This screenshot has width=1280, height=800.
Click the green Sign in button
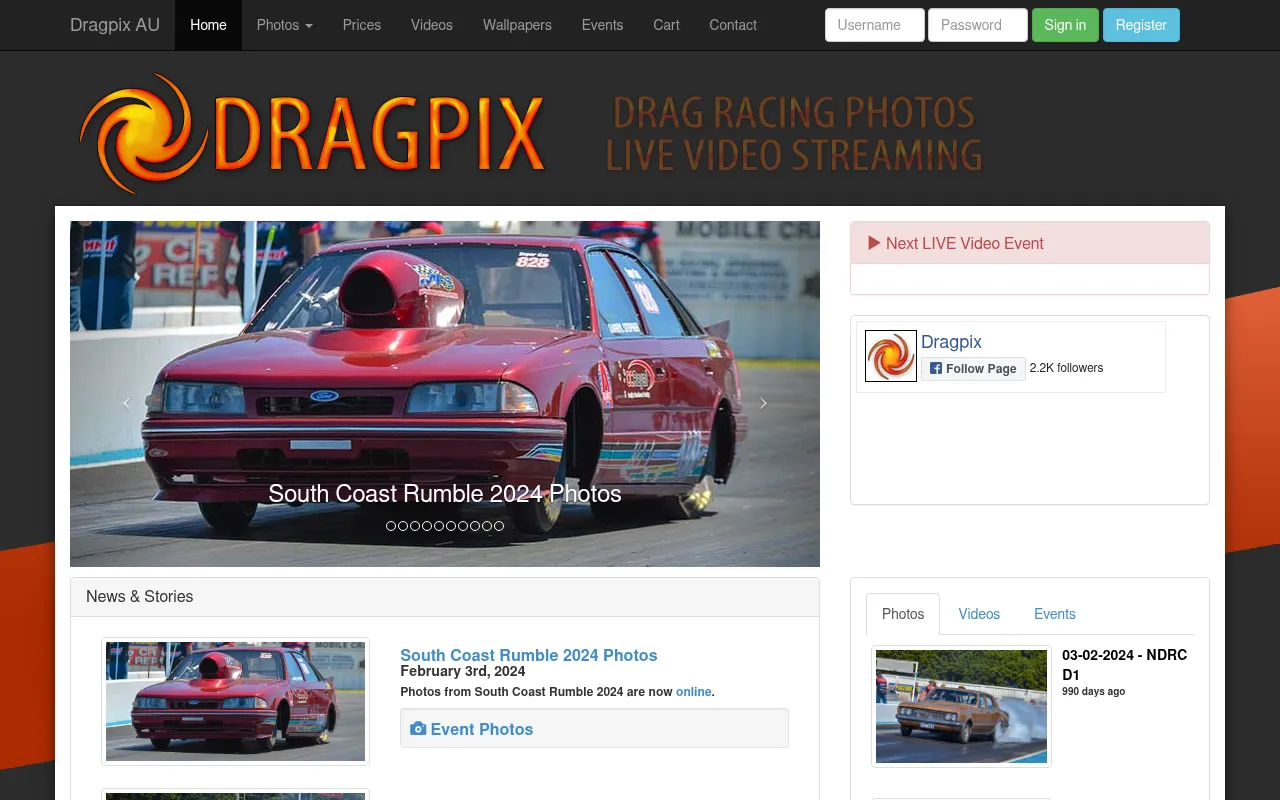pyautogui.click(x=1065, y=25)
